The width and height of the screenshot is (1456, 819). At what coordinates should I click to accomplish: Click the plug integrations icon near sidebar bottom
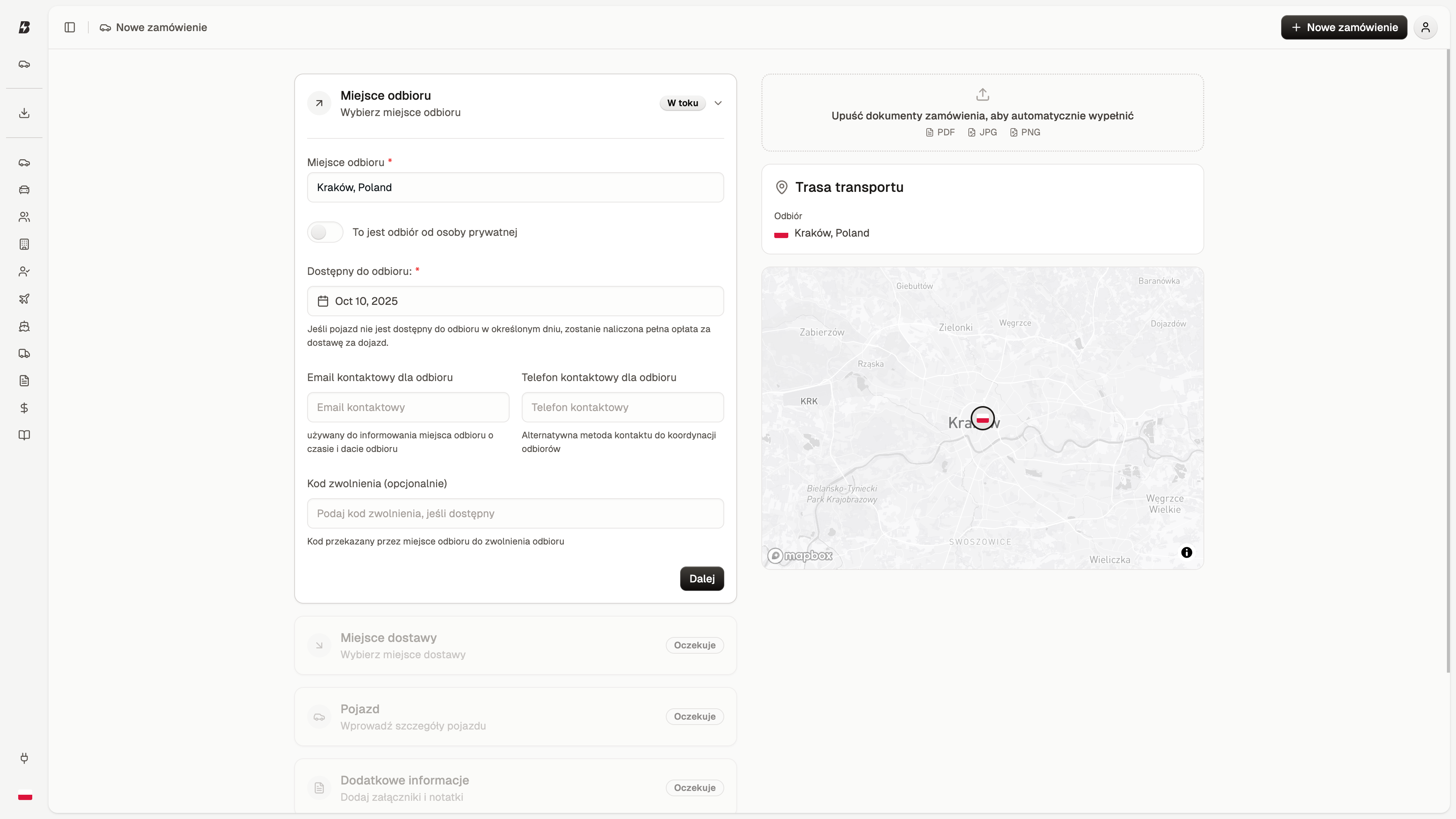[x=24, y=758]
